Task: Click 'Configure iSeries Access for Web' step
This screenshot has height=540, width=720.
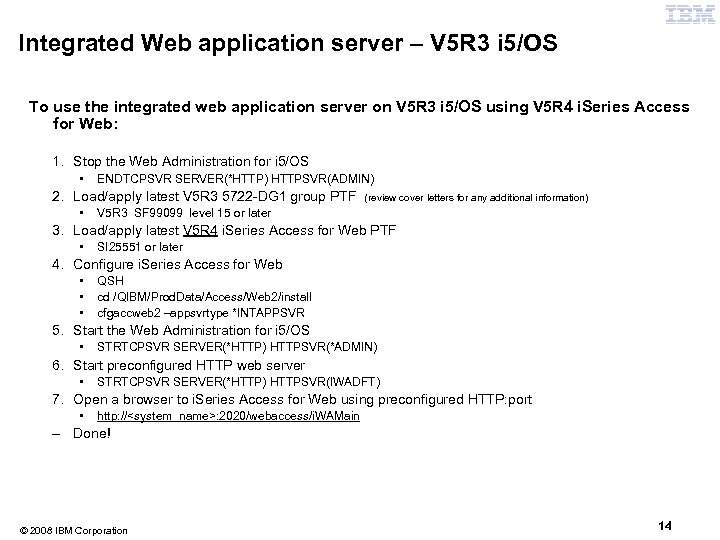Action: pyautogui.click(x=178, y=264)
